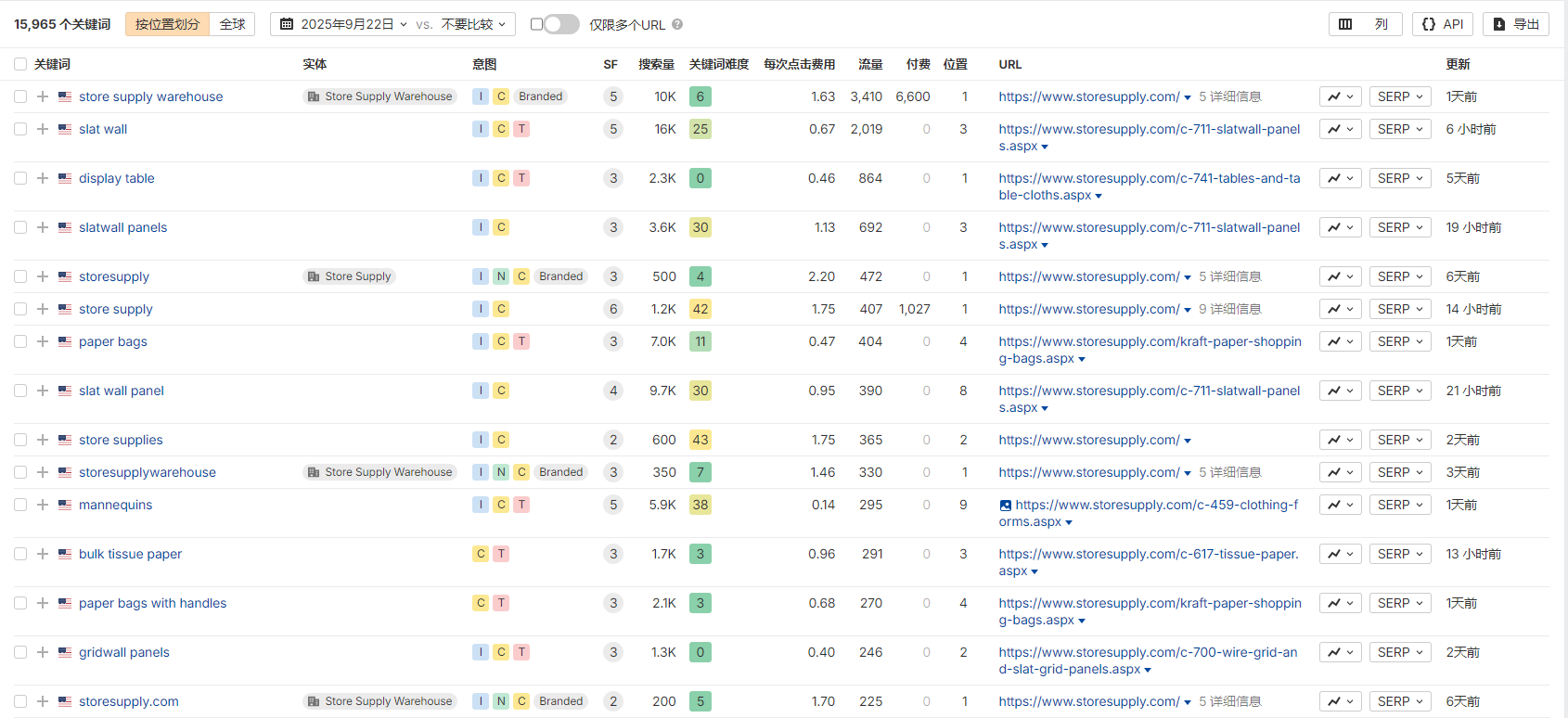The width and height of the screenshot is (1568, 718).
Task: Click the plus icon beside 'bulk tissue paper'
Action: [x=43, y=554]
